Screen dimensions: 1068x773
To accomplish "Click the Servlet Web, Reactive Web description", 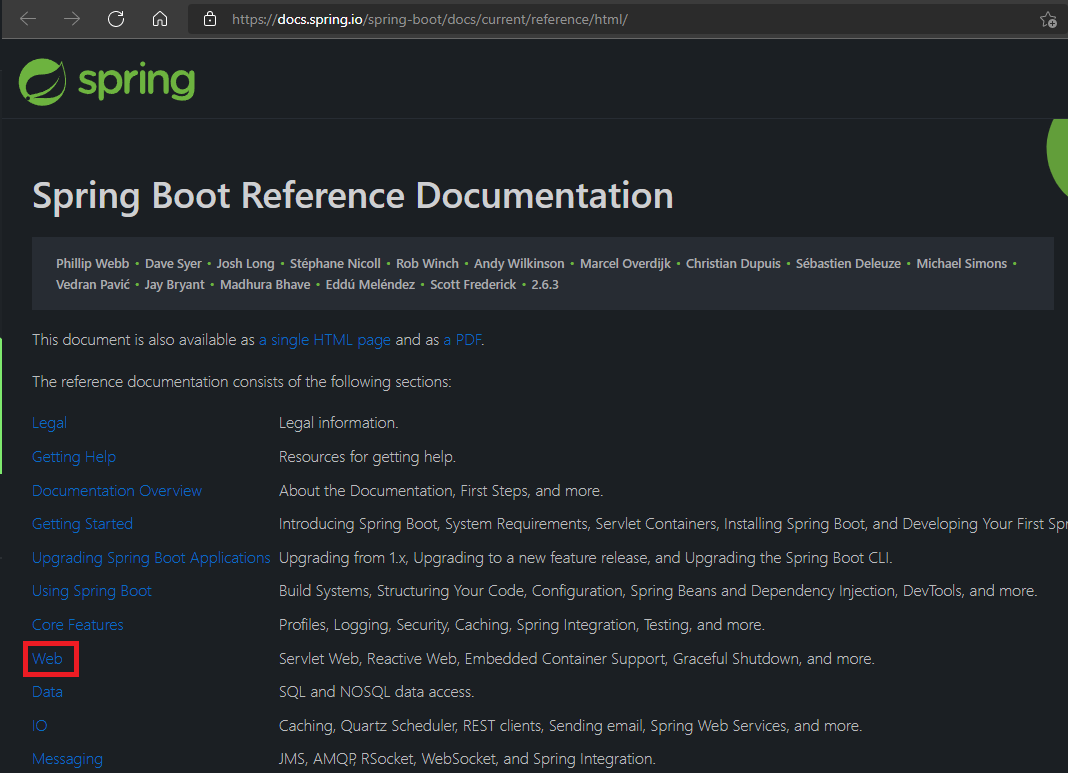I will (x=577, y=659).
